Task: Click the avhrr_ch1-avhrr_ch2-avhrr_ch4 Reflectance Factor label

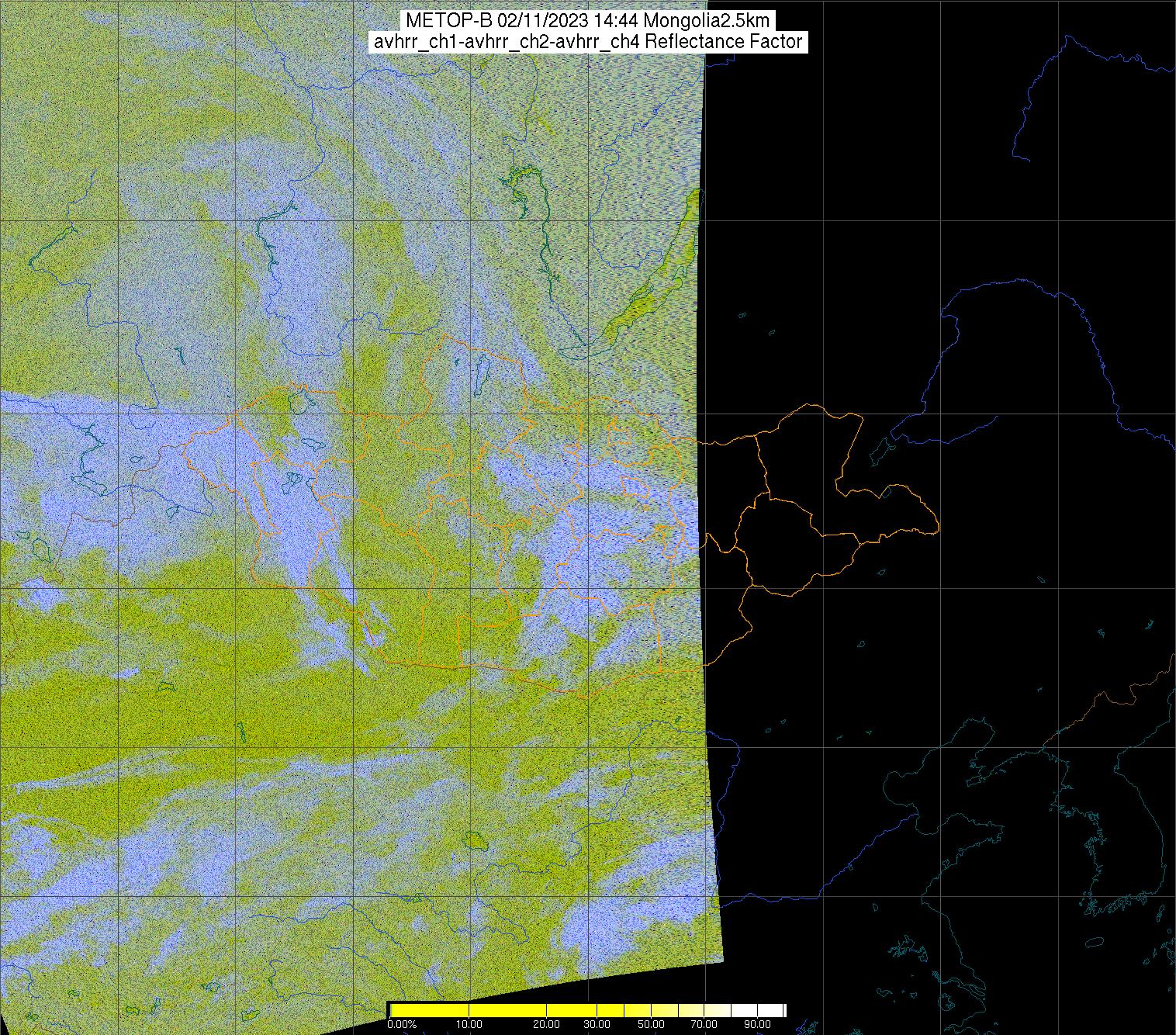Action: coord(587,42)
